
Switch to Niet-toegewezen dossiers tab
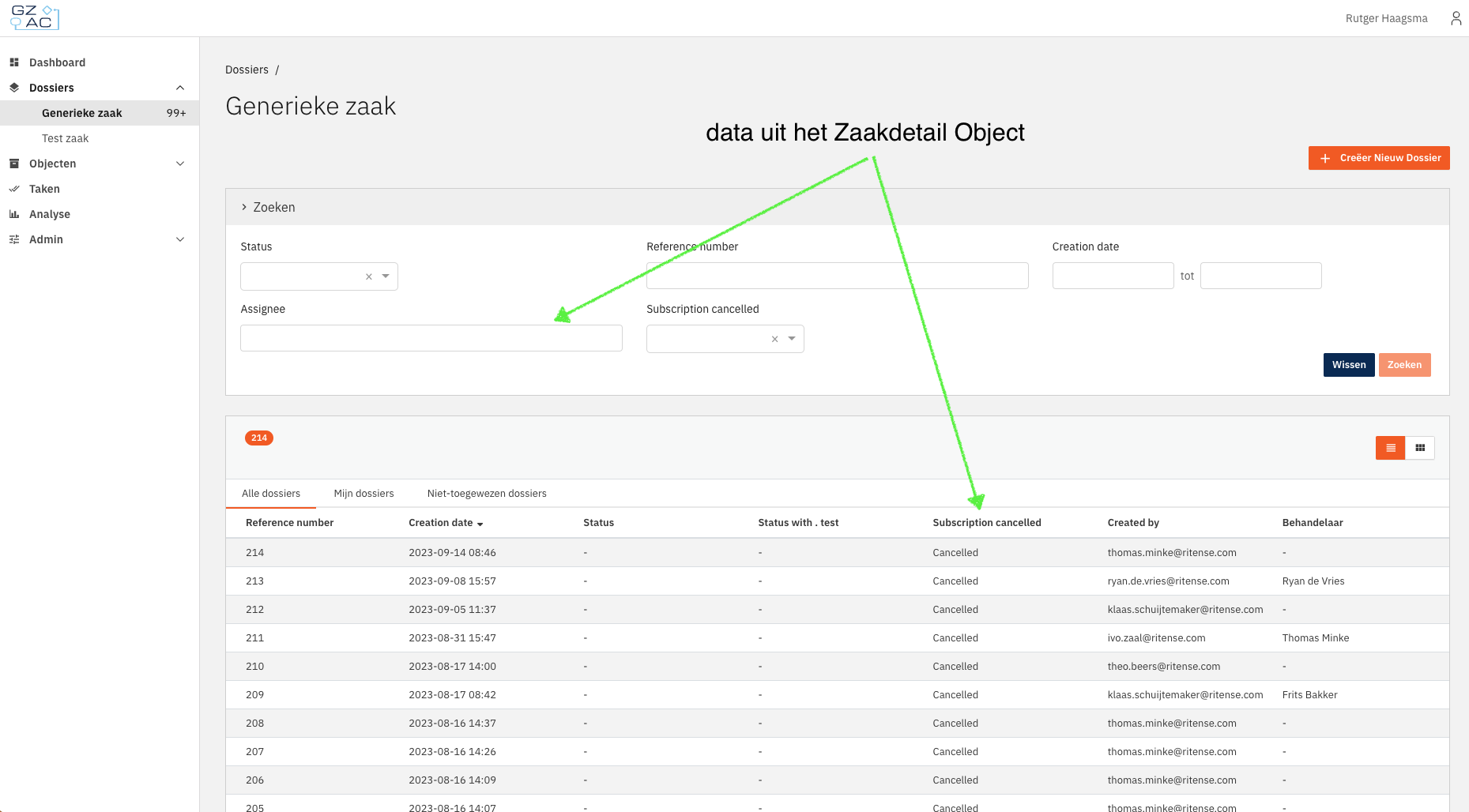pos(487,494)
